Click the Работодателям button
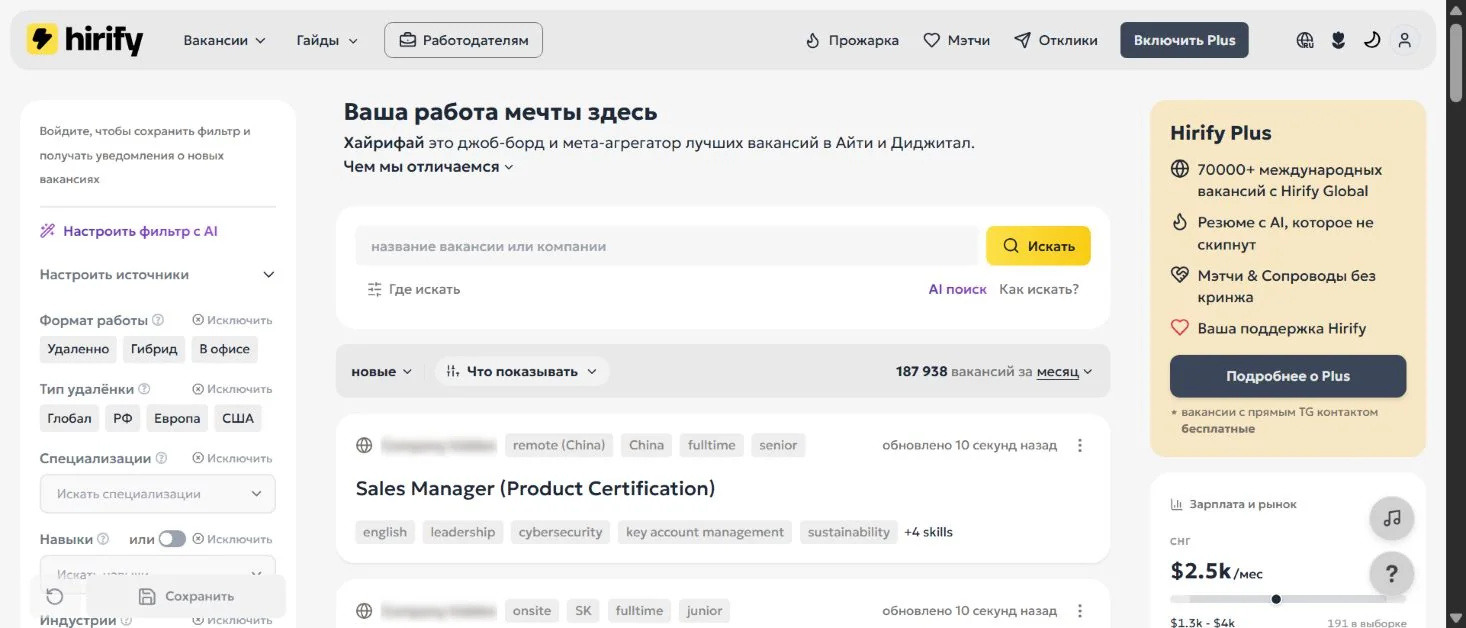The height and width of the screenshot is (628, 1466). [463, 40]
